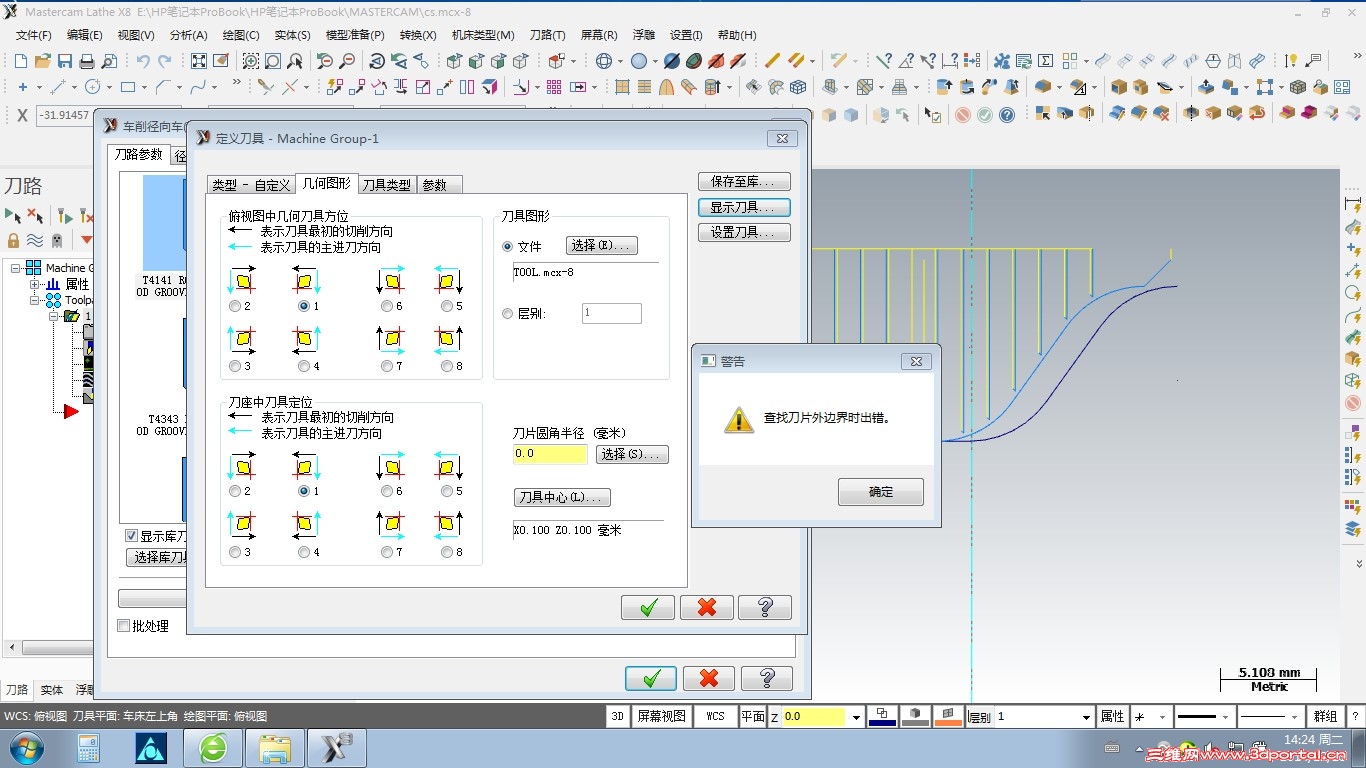The height and width of the screenshot is (768, 1366).
Task: Click the lock operations padlock icon
Action: [x=13, y=240]
